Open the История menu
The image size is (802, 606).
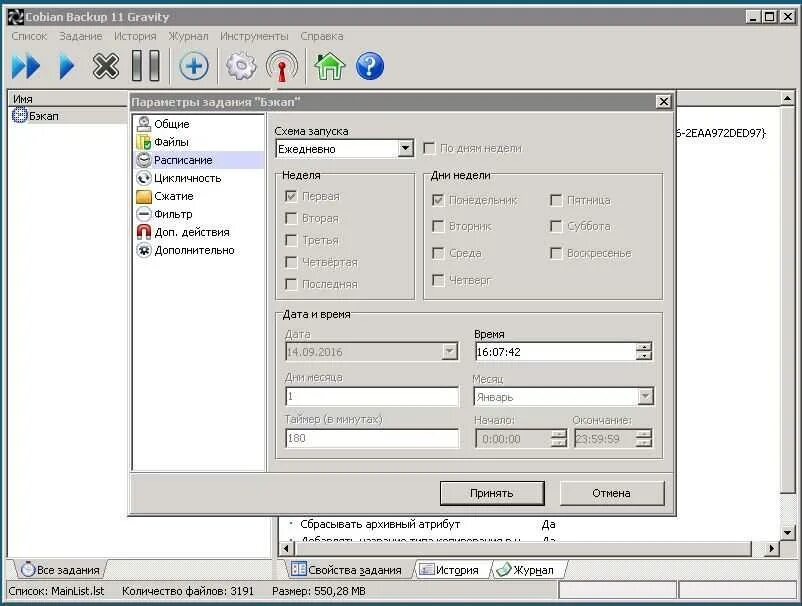click(x=135, y=36)
